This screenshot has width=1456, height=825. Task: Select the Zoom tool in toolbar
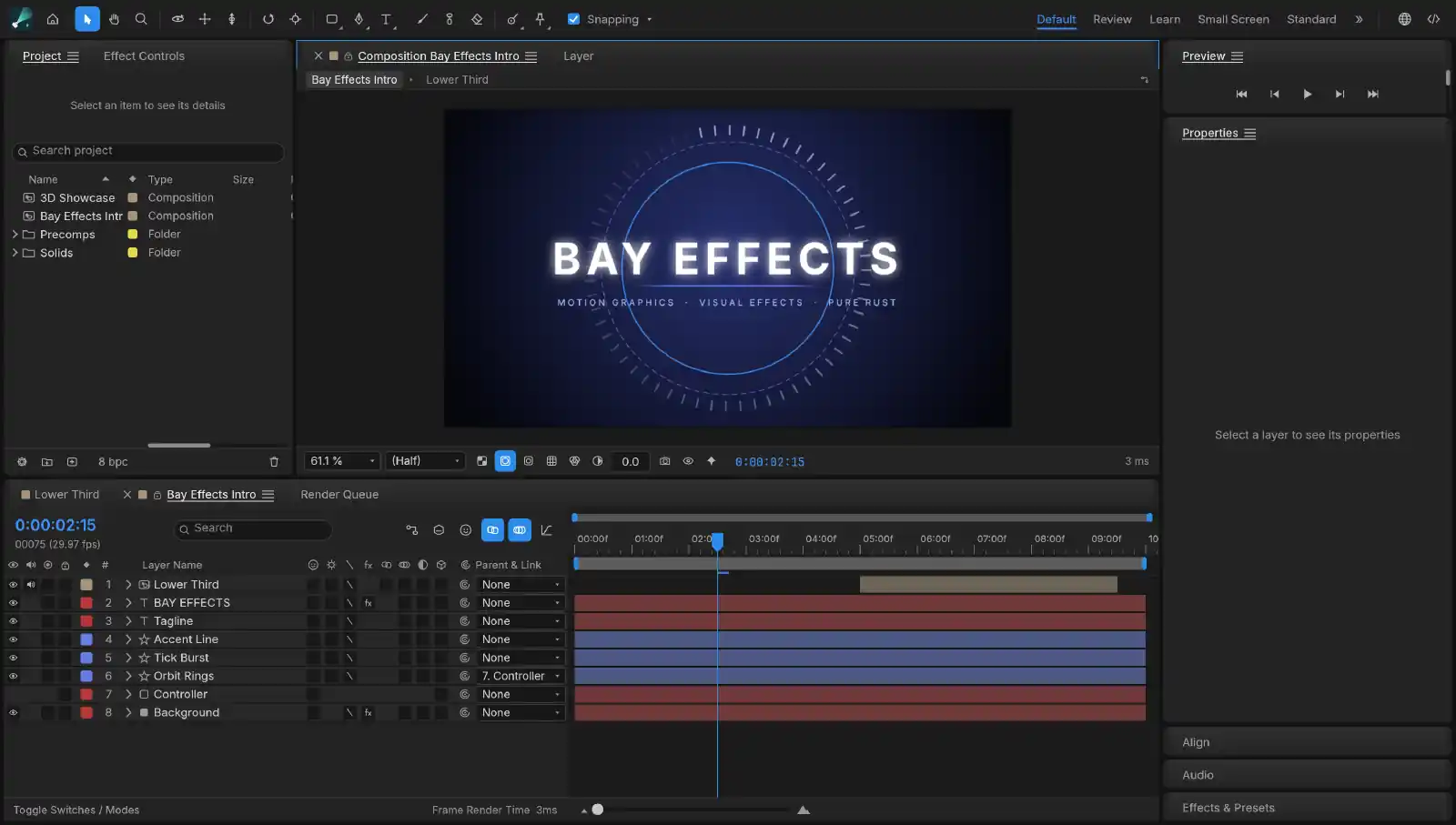(141, 19)
